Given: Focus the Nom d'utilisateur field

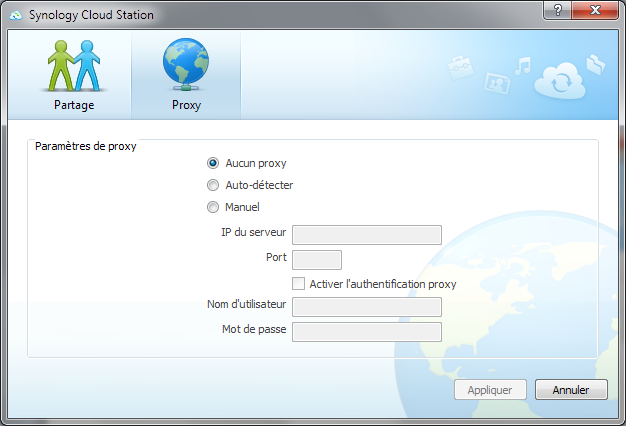Looking at the screenshot, I should tap(367, 307).
